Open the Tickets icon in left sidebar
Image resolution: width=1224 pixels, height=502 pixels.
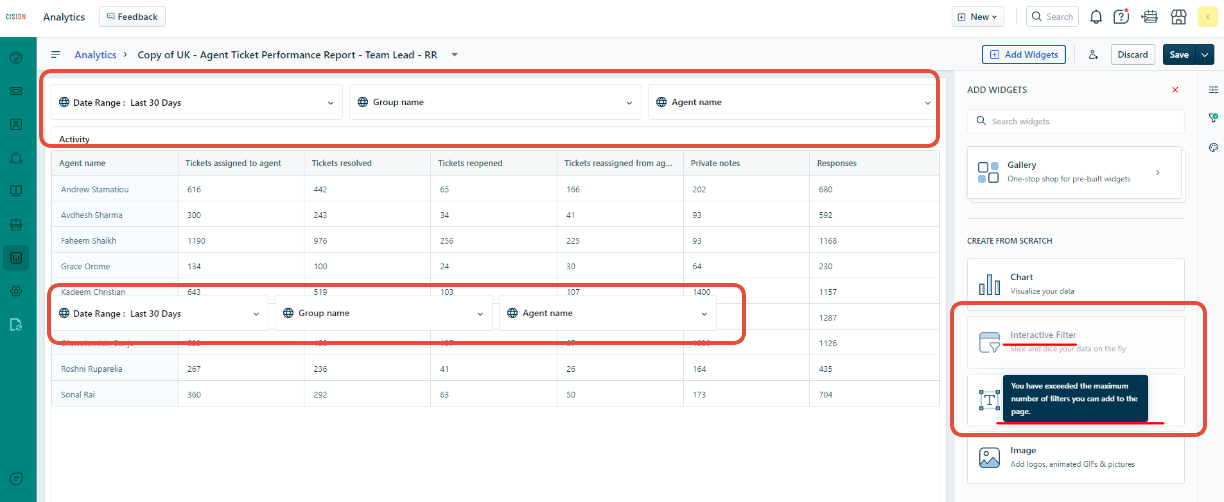click(x=16, y=91)
